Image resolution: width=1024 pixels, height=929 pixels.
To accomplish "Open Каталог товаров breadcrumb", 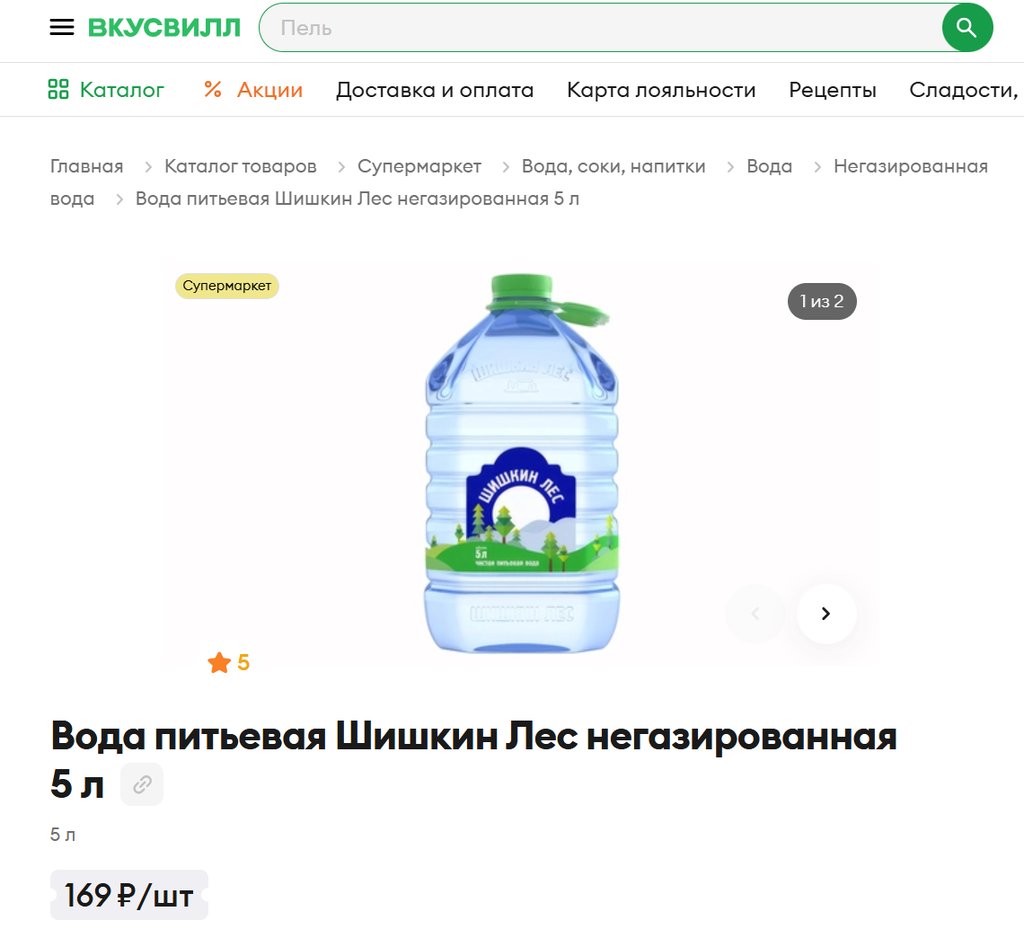I will (240, 166).
